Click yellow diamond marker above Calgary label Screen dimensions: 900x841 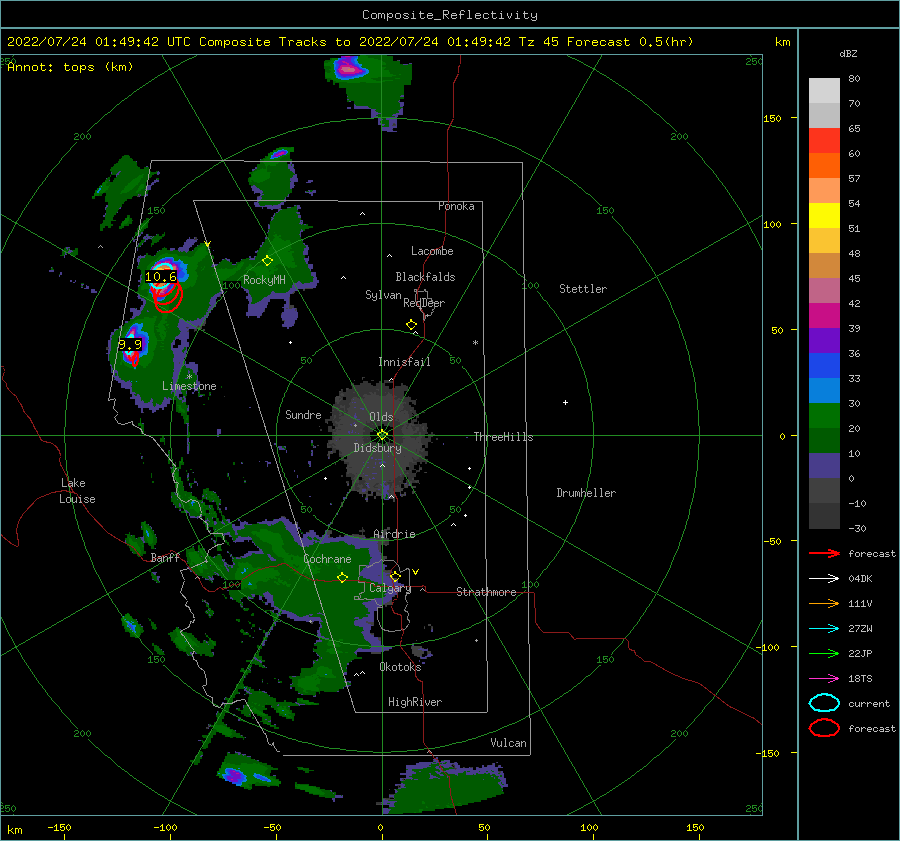pos(395,576)
